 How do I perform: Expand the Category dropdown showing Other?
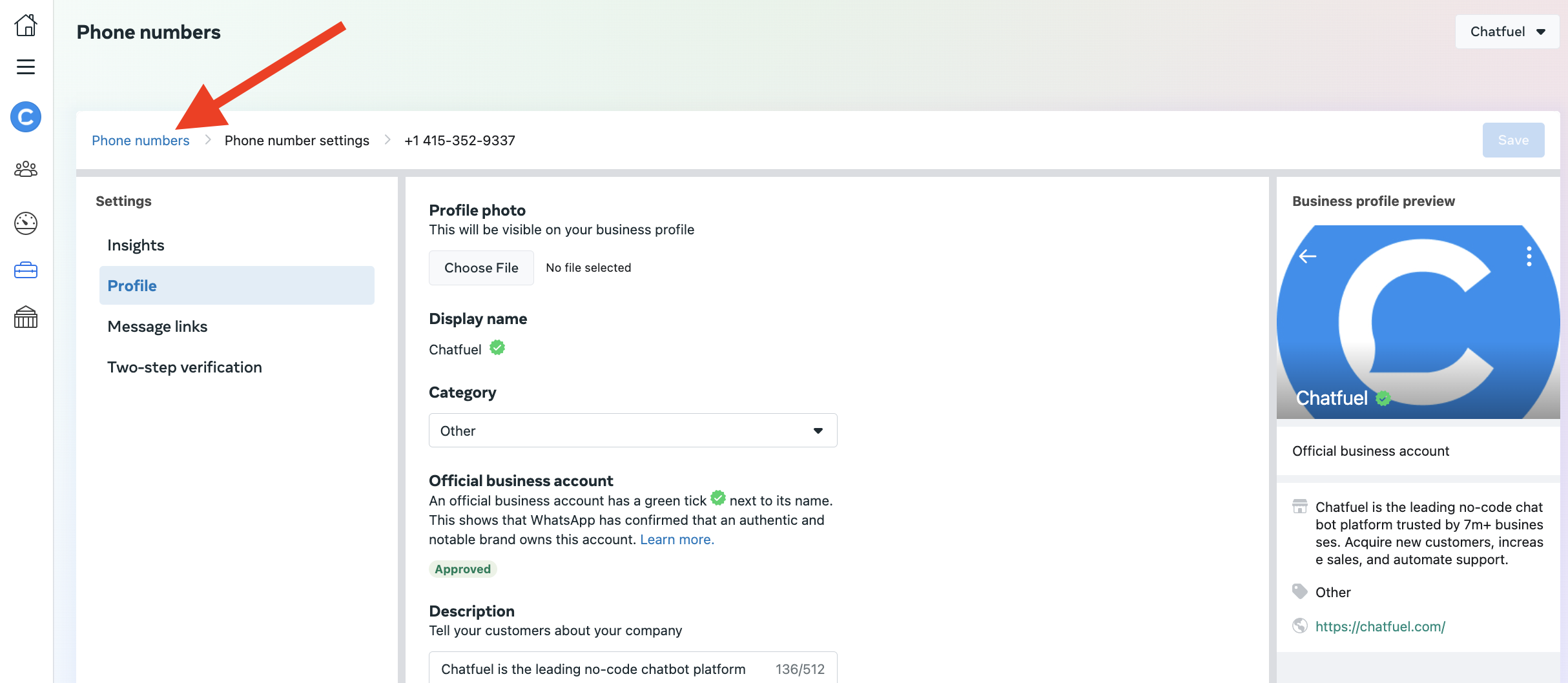632,431
